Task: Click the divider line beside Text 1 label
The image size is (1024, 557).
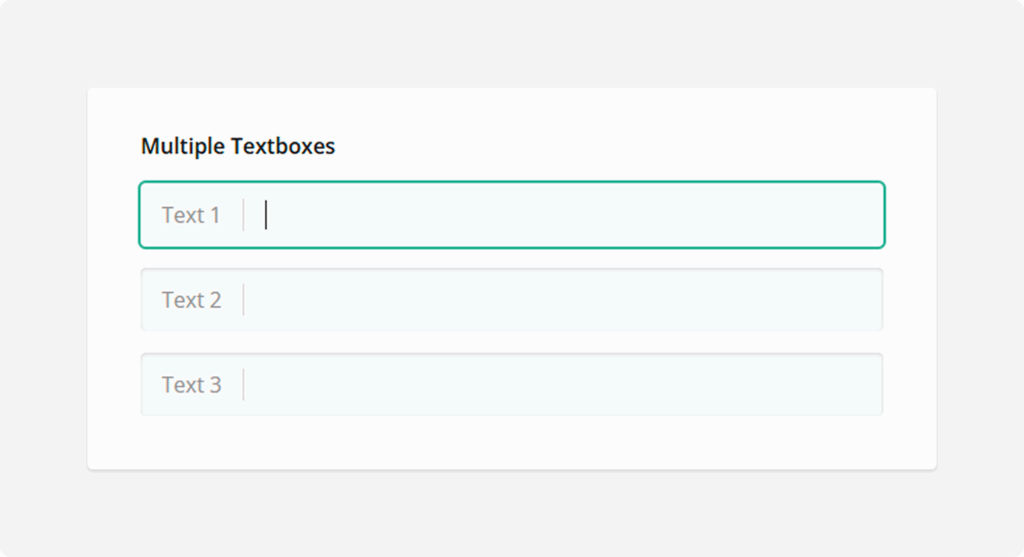Action: [243, 215]
